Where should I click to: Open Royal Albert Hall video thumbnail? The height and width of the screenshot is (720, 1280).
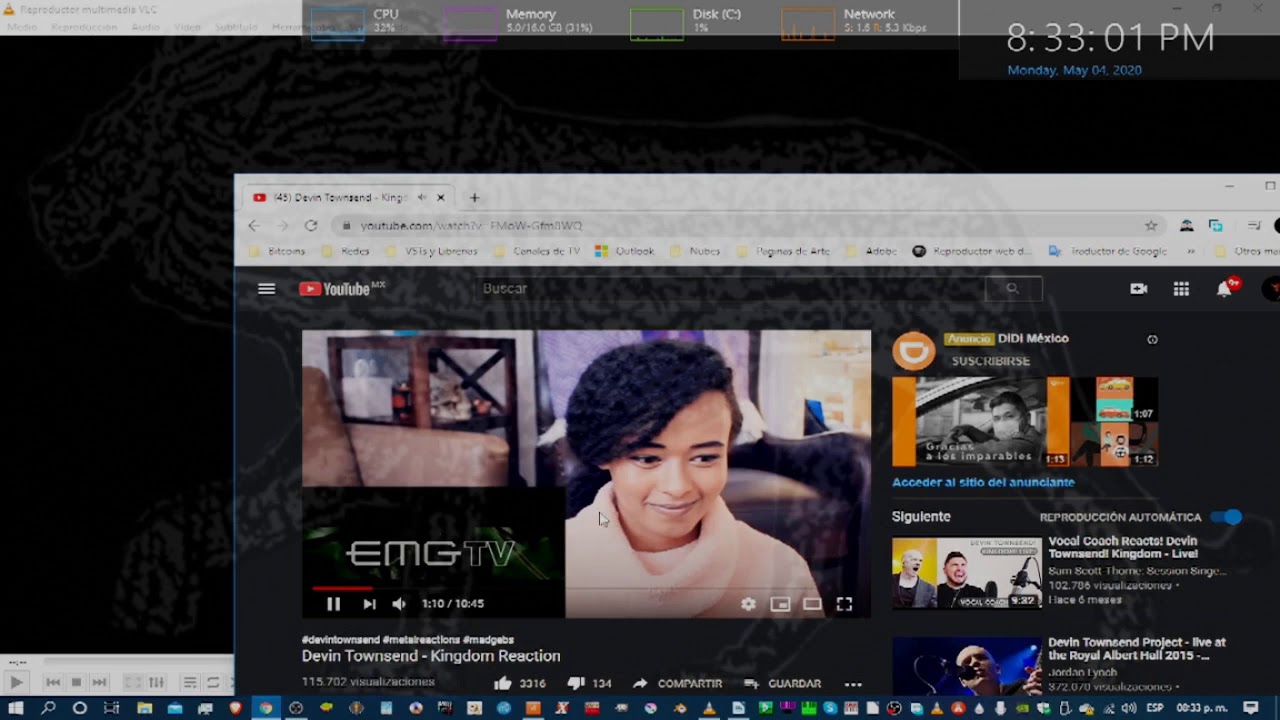[967, 667]
